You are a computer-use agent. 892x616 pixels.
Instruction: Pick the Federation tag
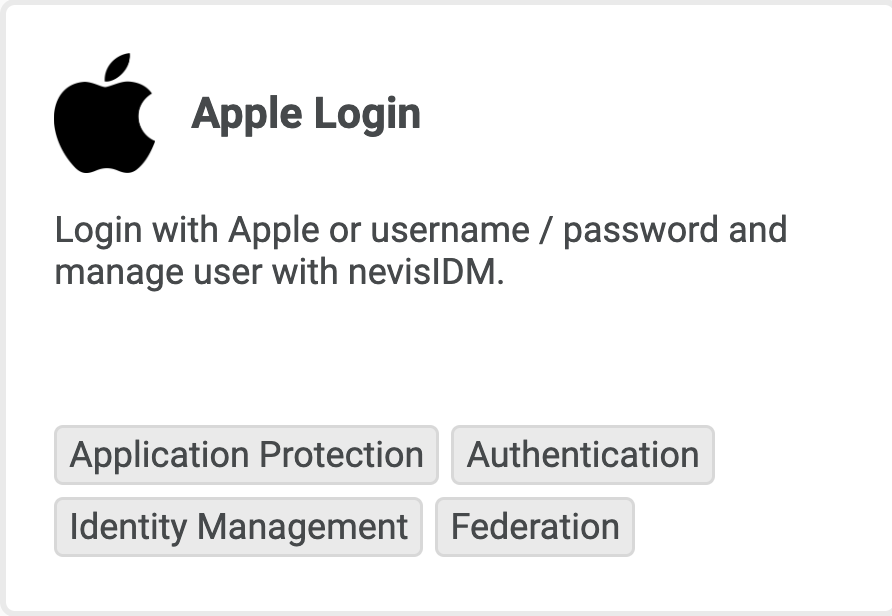(x=534, y=527)
